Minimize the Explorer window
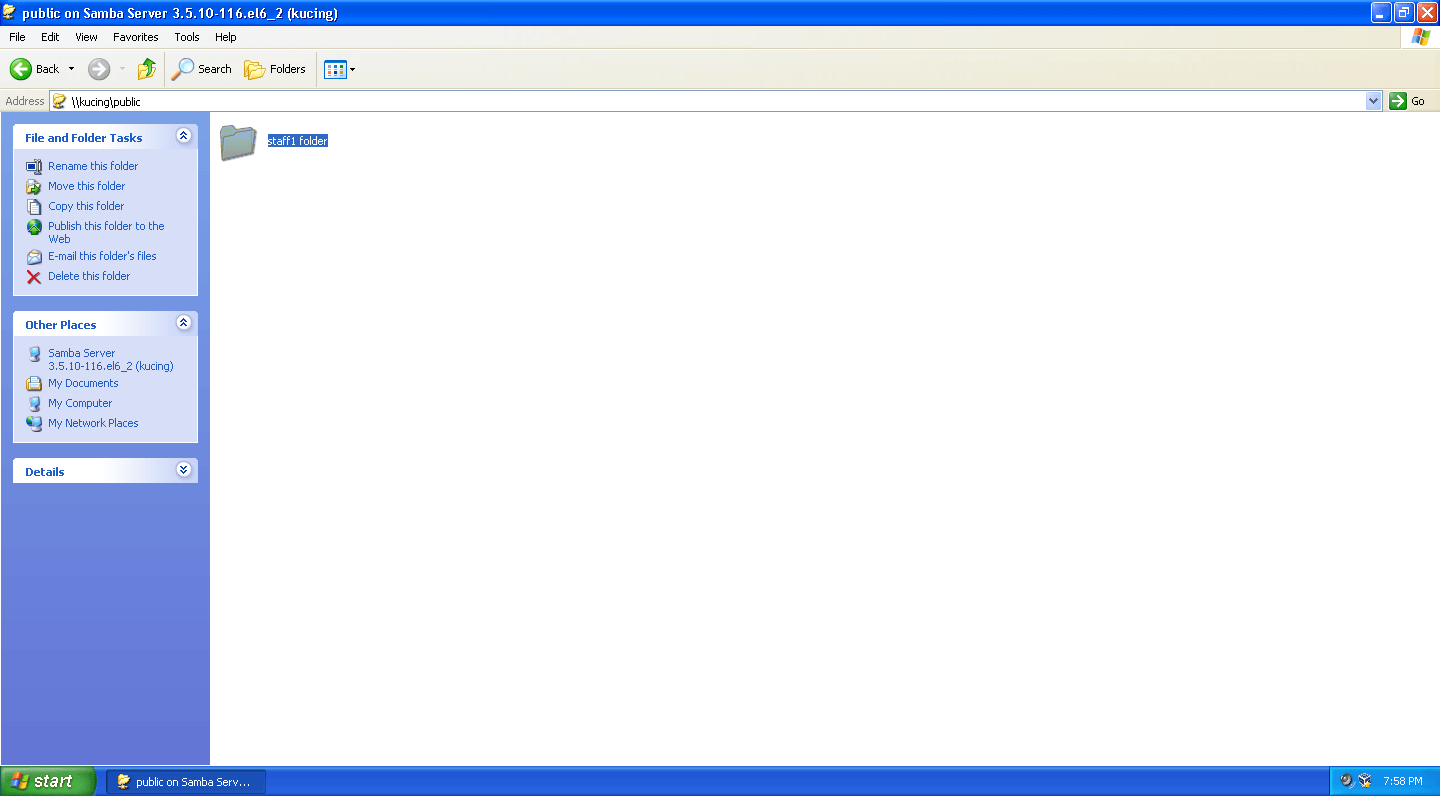Viewport: 1440px width, 796px height. point(1381,13)
